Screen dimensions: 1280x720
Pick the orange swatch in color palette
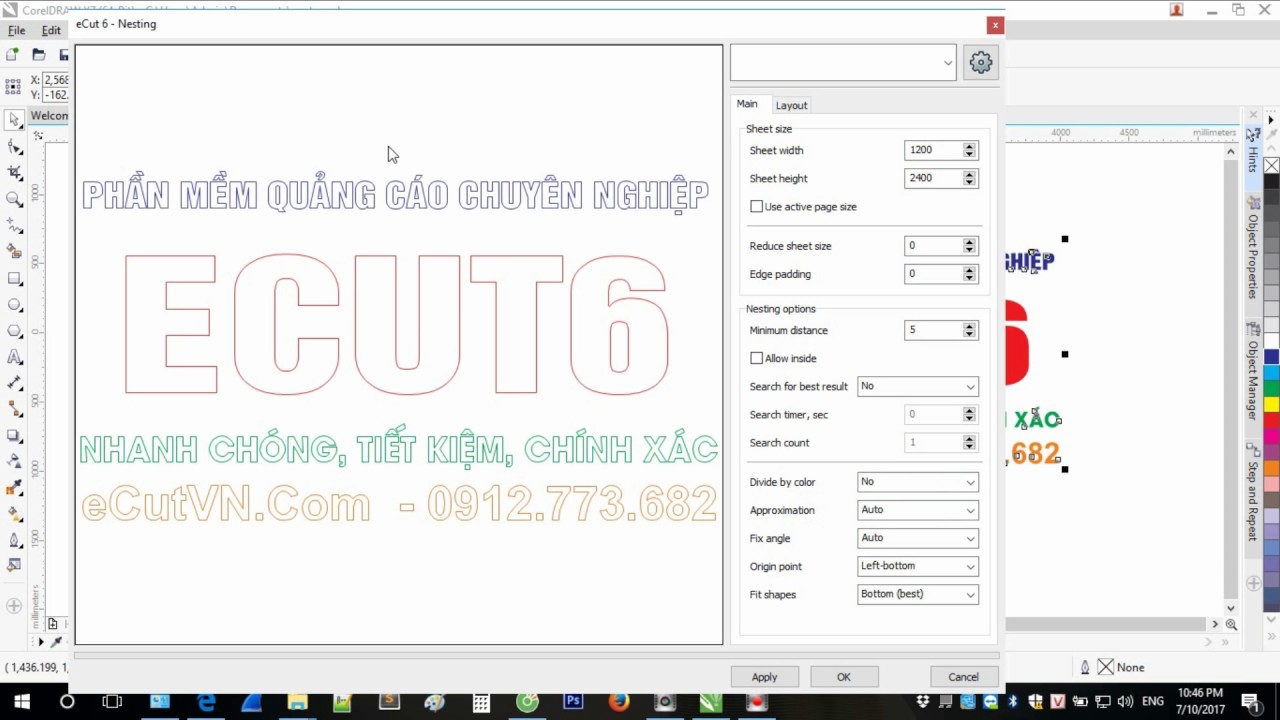[1271, 467]
